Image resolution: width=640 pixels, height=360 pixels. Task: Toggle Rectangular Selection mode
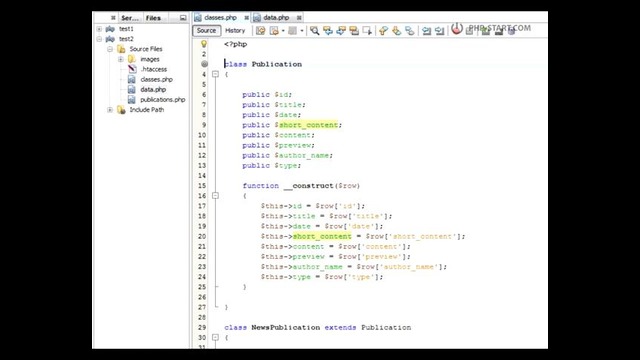tap(367, 31)
